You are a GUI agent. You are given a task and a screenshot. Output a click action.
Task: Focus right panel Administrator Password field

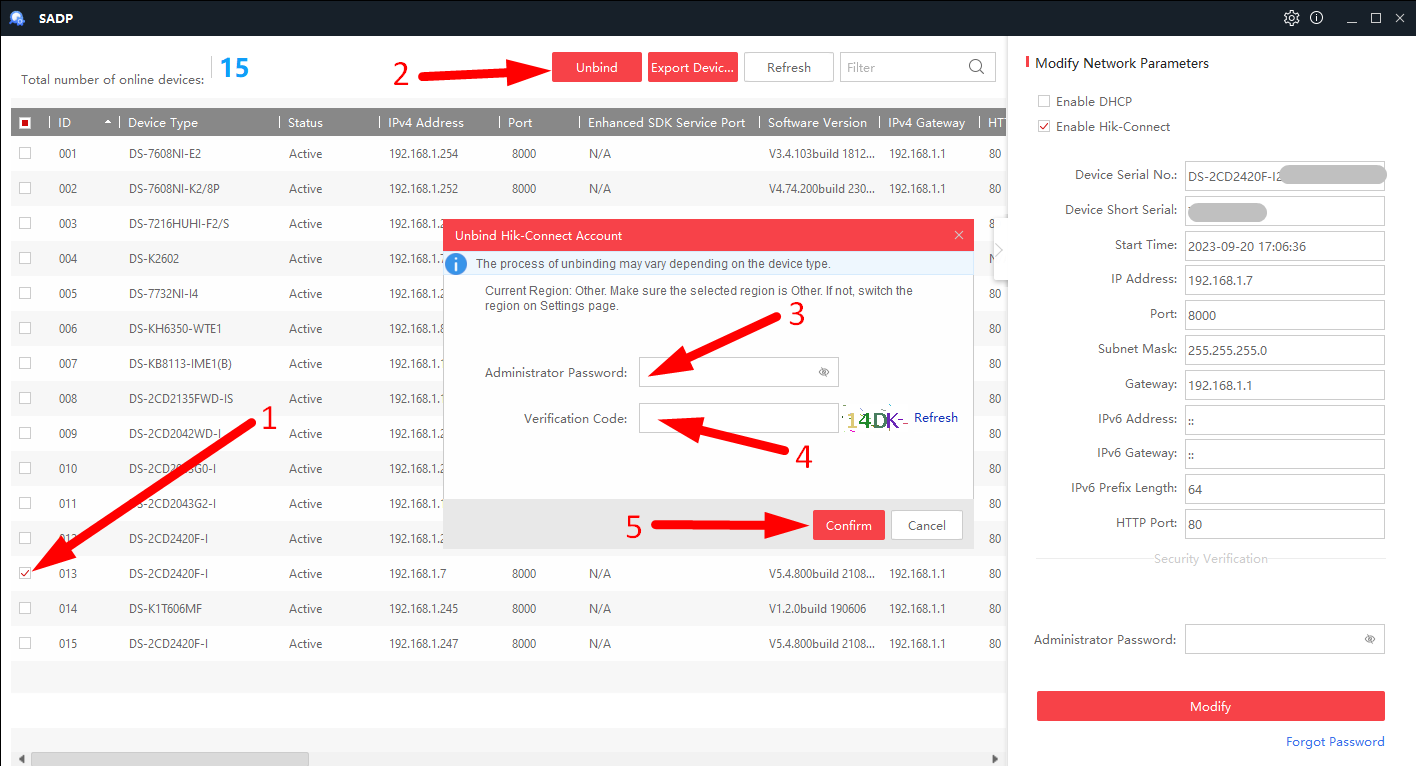pyautogui.click(x=1285, y=639)
